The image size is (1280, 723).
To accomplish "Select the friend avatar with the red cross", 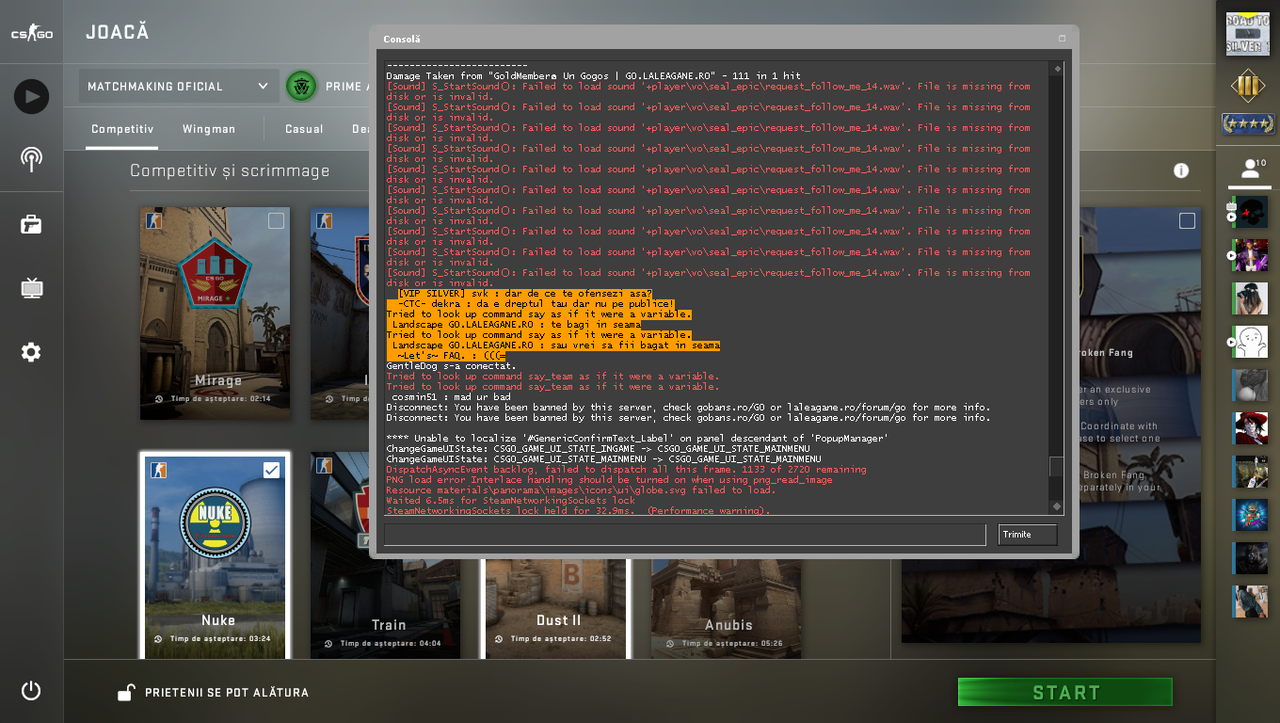I will coord(1250,213).
